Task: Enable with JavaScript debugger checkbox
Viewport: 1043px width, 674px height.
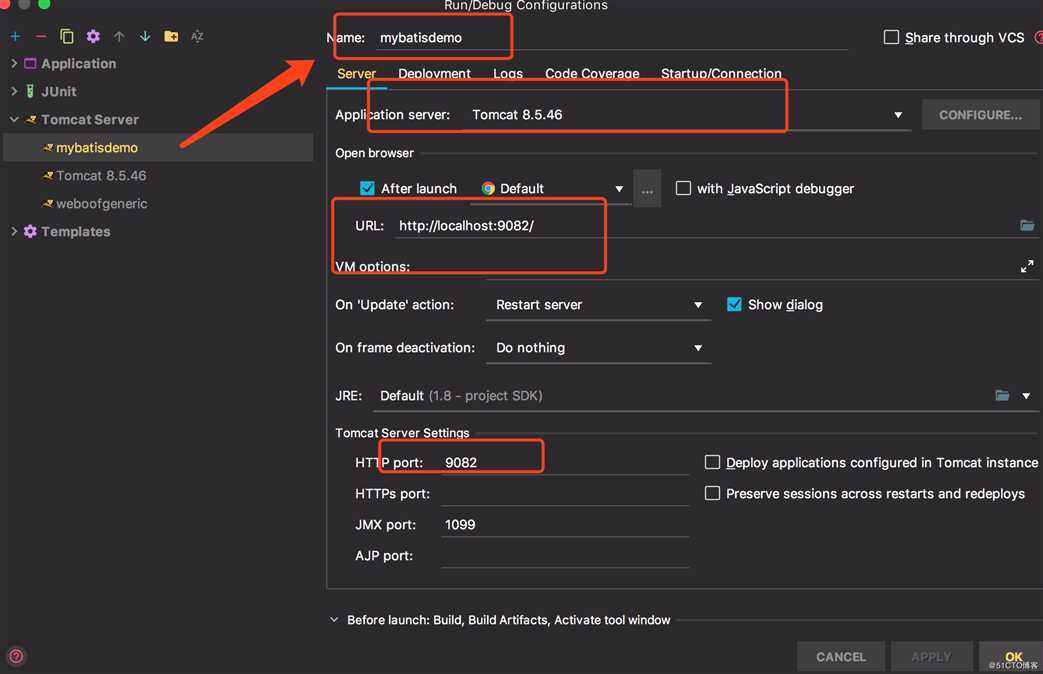Action: point(683,188)
